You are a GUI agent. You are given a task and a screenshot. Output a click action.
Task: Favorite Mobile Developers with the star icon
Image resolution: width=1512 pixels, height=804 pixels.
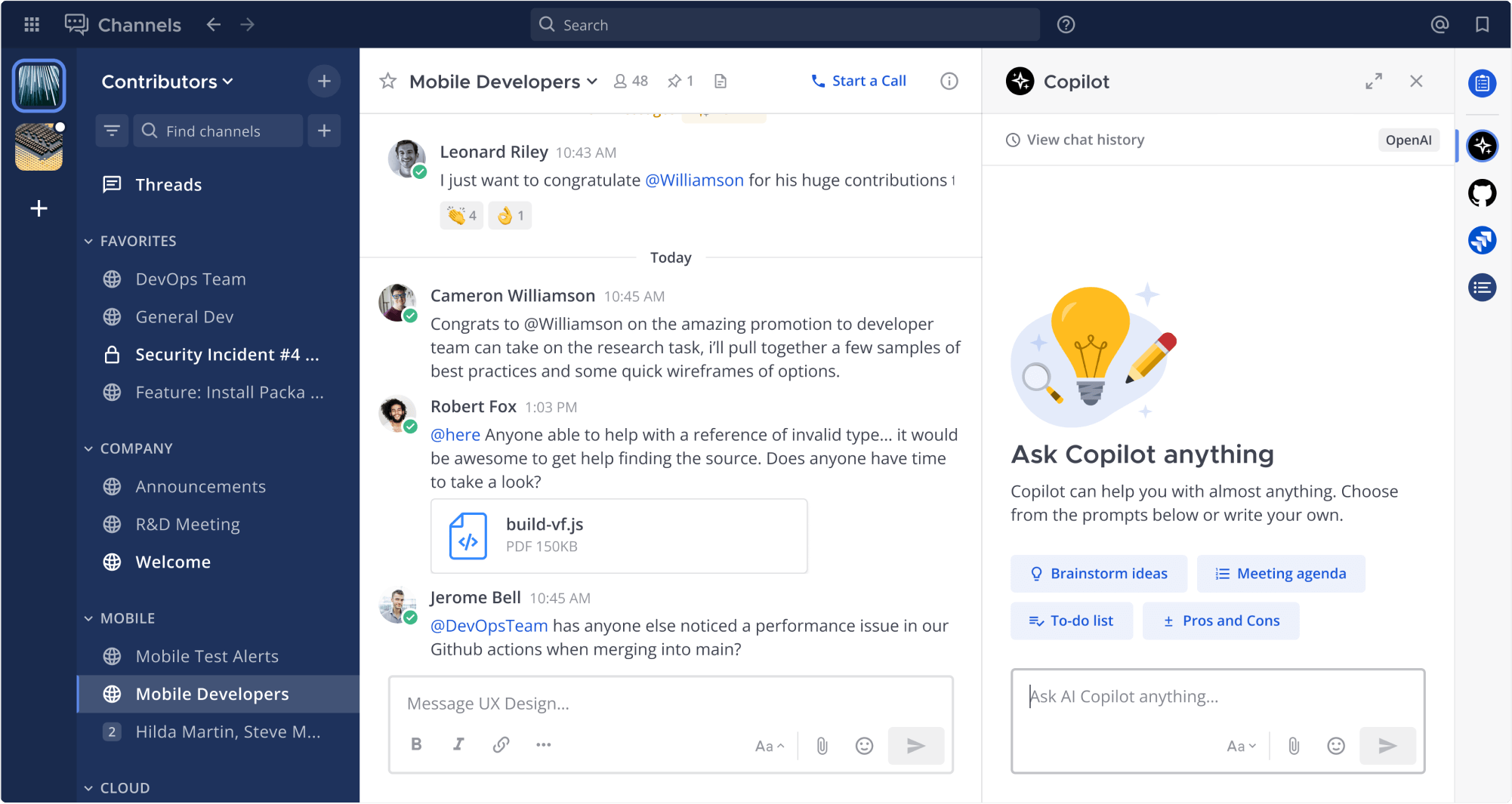[x=388, y=81]
